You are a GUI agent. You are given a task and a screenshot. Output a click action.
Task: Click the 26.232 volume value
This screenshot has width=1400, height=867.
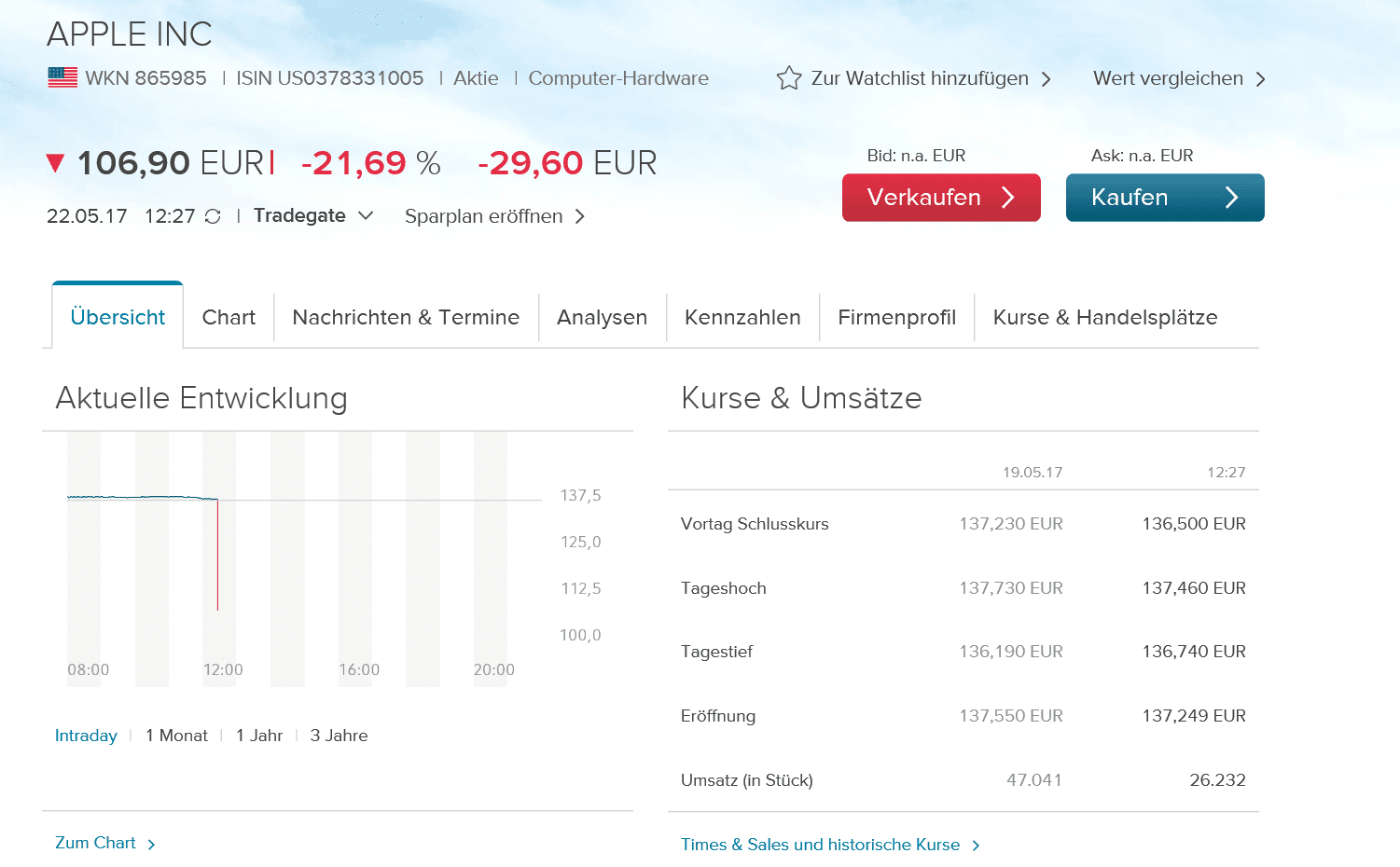(x=1218, y=780)
